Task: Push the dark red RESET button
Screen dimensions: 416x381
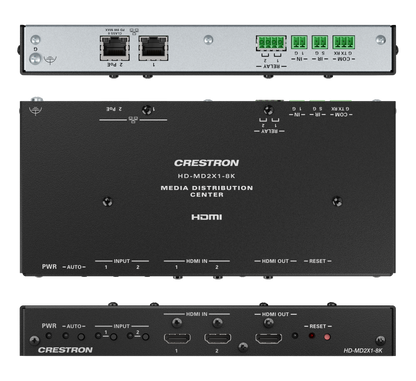Action: [x=312, y=336]
